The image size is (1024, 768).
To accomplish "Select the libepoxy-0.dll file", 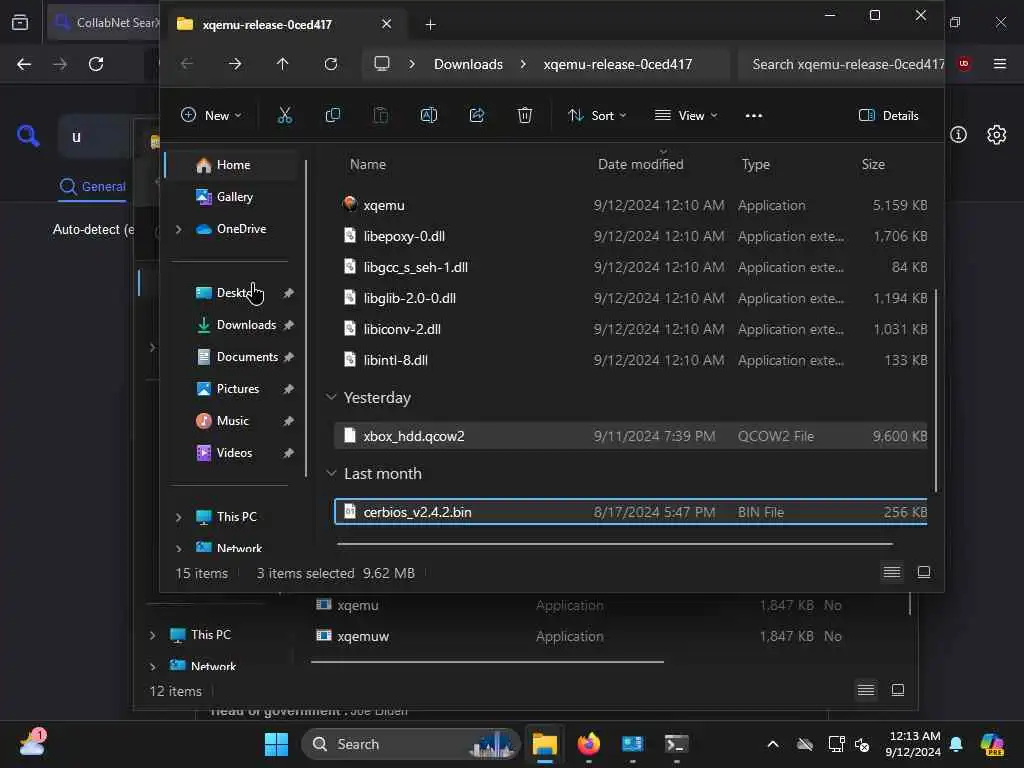I will tap(631, 236).
